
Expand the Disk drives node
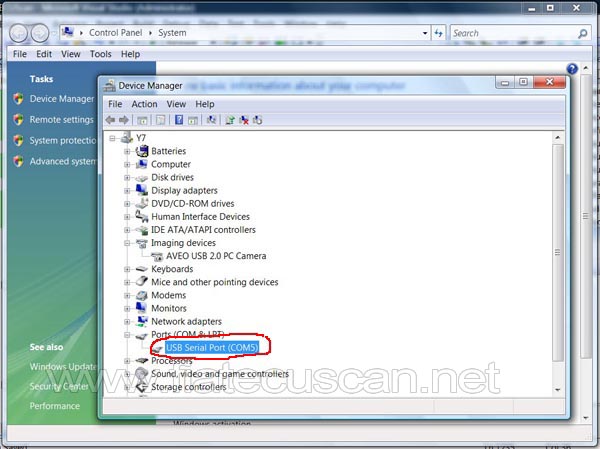128,177
